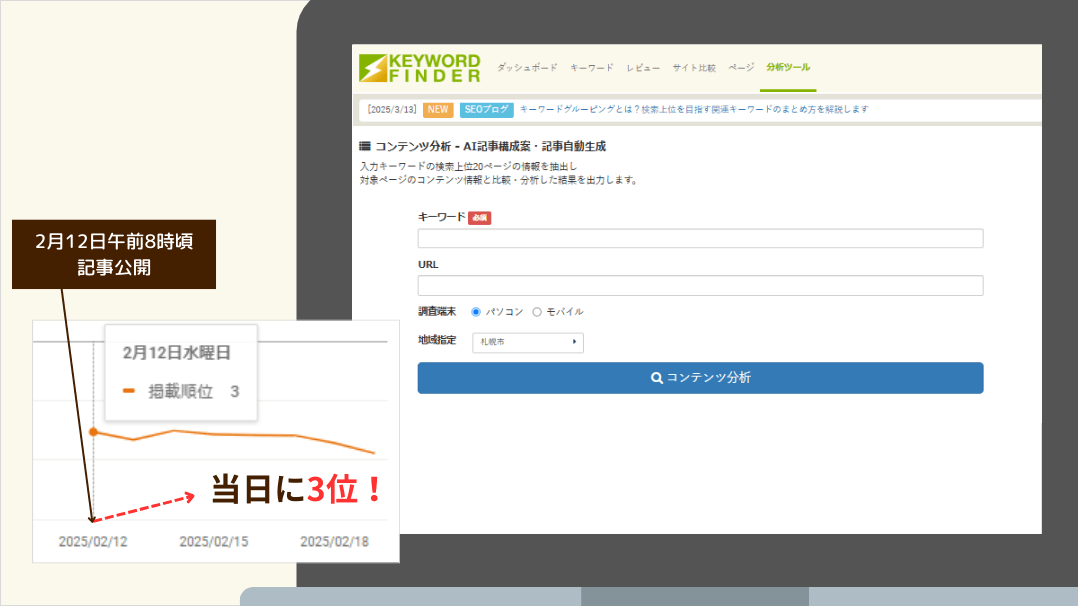
Task: Open the サイト比較 navigation item
Action: tap(694, 67)
